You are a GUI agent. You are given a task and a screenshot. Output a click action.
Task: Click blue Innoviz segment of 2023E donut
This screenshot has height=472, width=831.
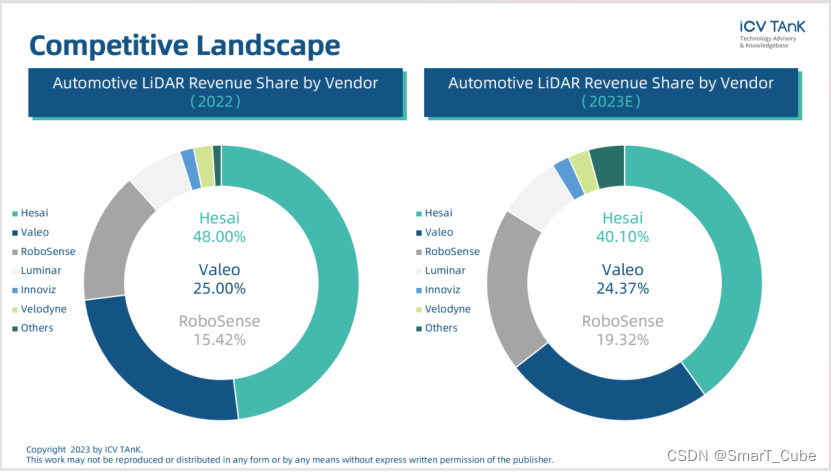tap(569, 179)
